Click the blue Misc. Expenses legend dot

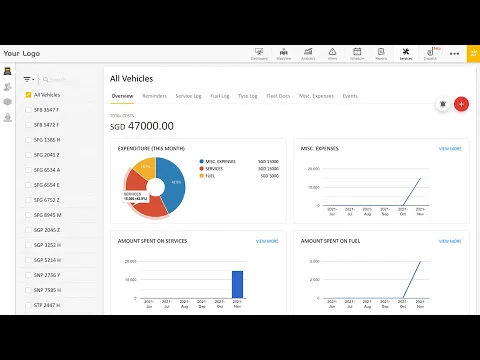pyautogui.click(x=201, y=161)
